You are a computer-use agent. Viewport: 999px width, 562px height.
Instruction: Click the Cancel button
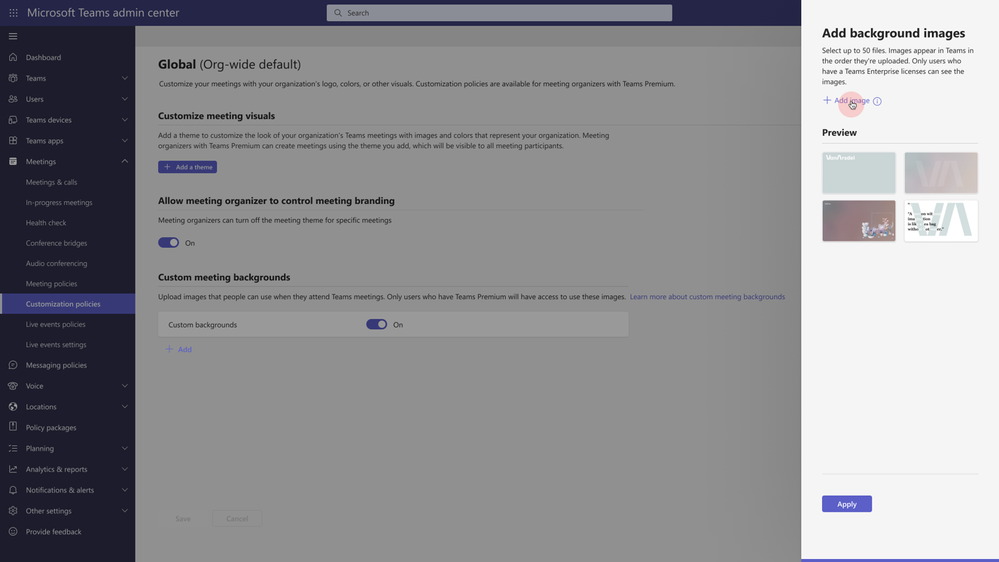click(x=237, y=519)
